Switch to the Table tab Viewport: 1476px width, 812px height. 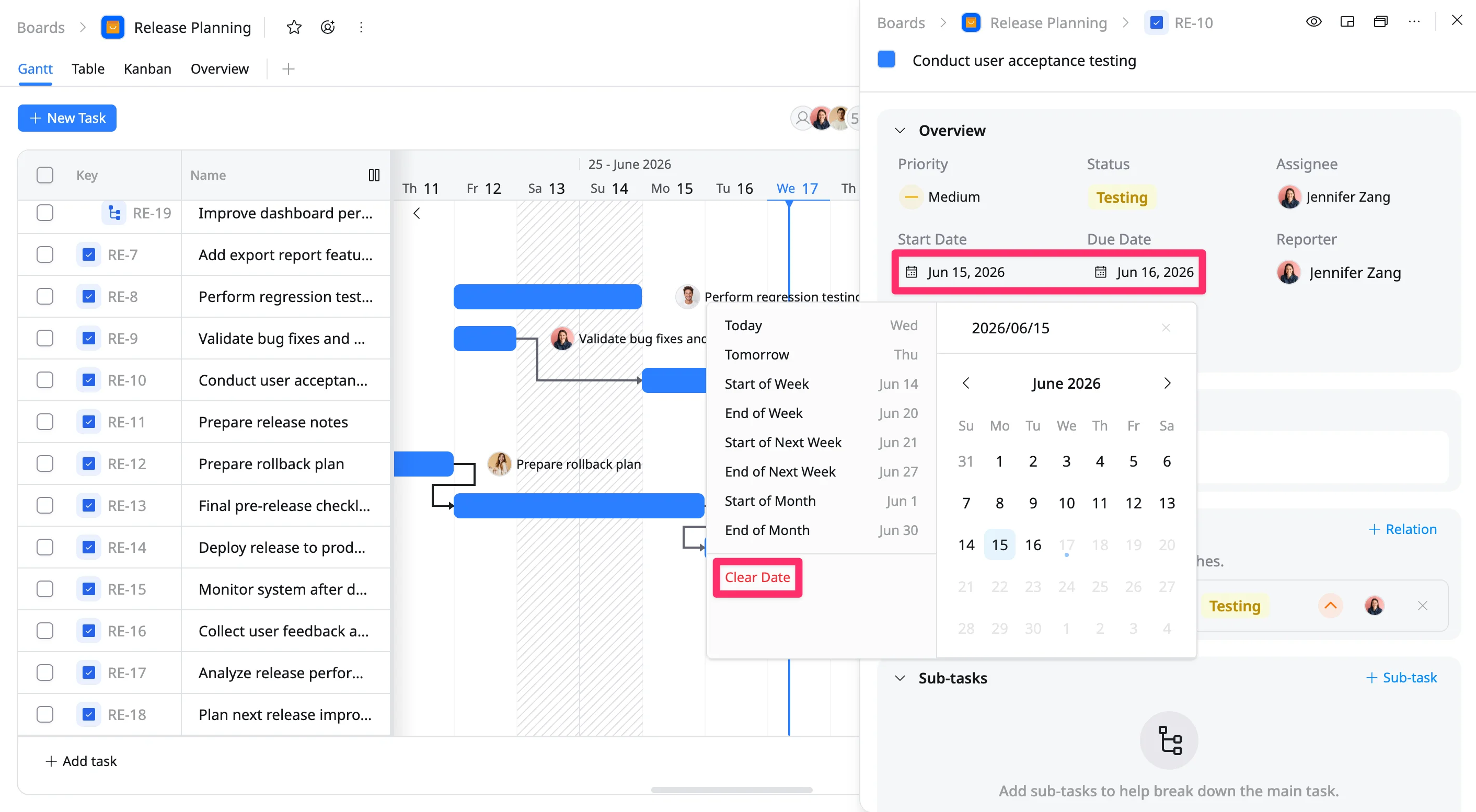88,69
